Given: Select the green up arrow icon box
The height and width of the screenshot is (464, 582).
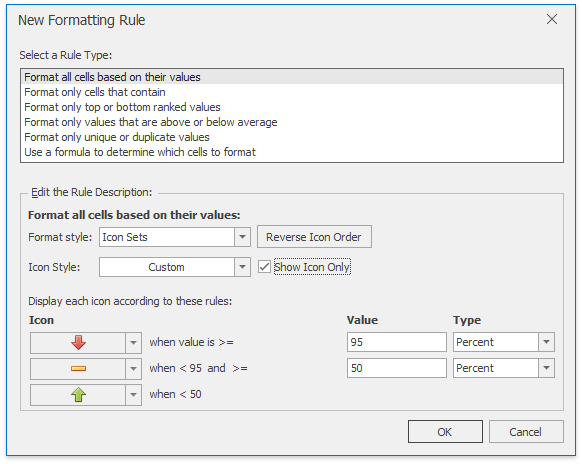Looking at the screenshot, I should click(78, 394).
